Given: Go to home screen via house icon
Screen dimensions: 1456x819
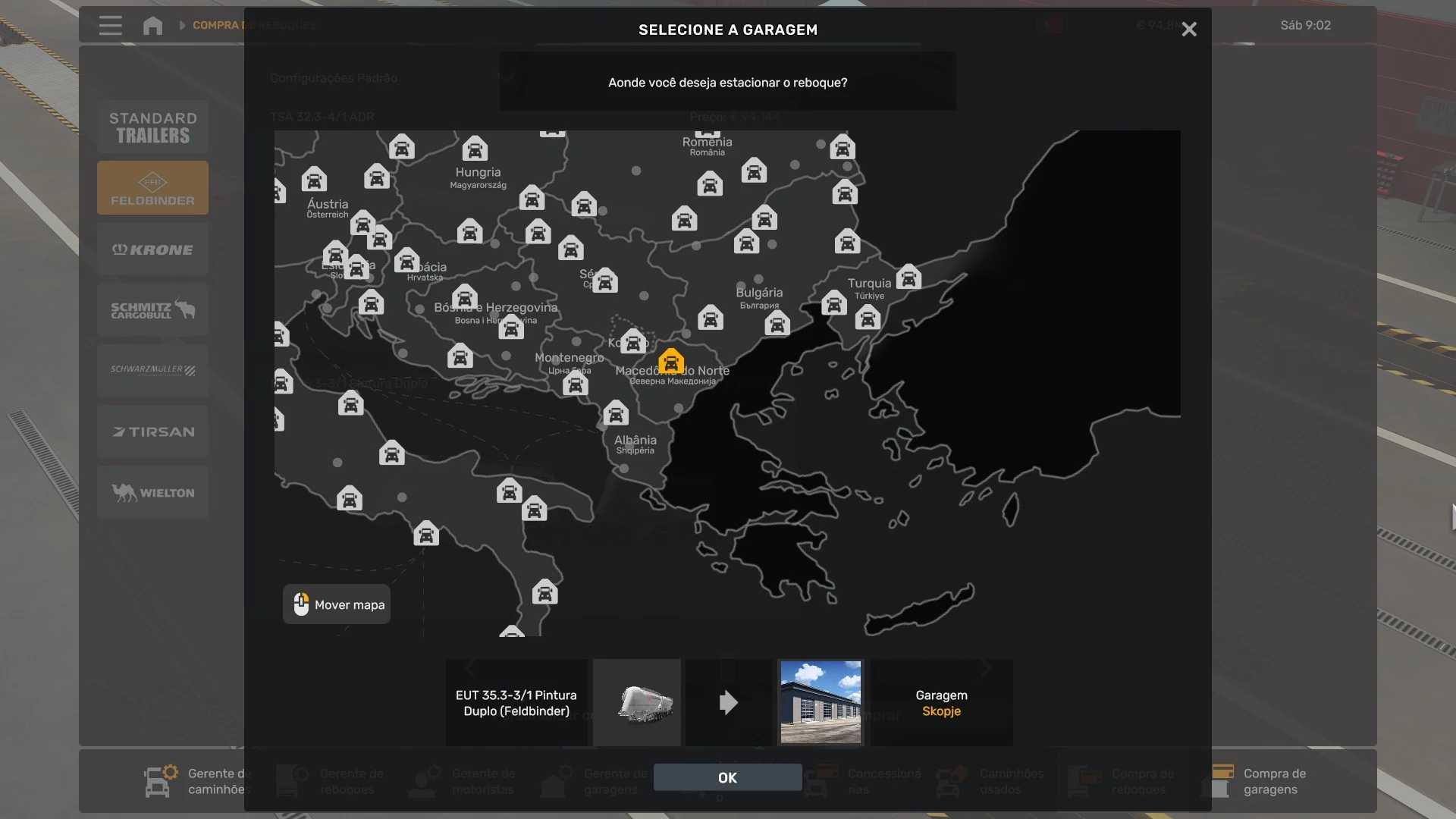Looking at the screenshot, I should (152, 26).
